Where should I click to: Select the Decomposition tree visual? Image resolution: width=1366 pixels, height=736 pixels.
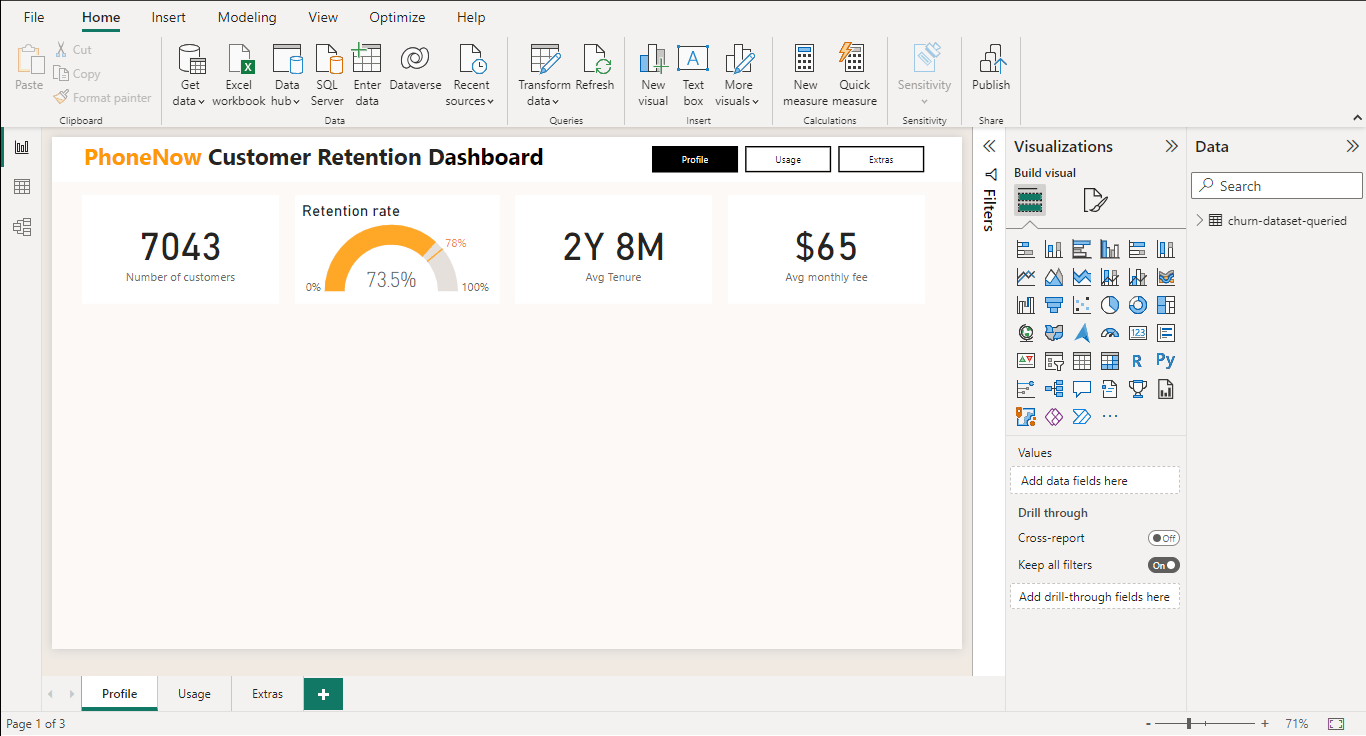pyautogui.click(x=1054, y=389)
